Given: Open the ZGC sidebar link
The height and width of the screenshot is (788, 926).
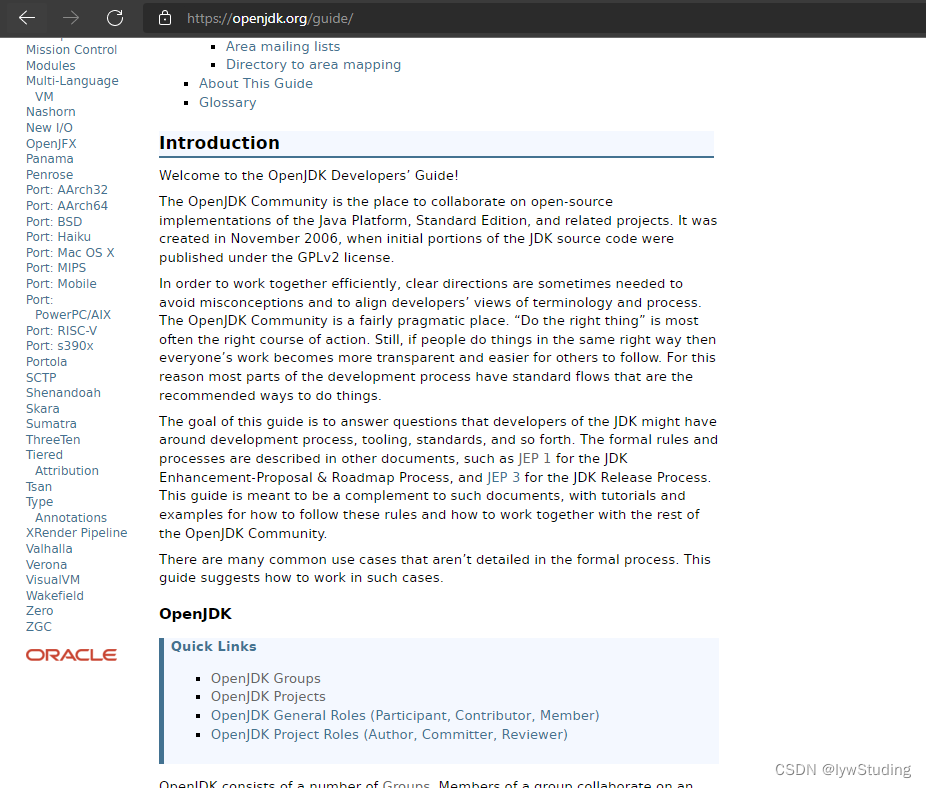Looking at the screenshot, I should point(39,627).
